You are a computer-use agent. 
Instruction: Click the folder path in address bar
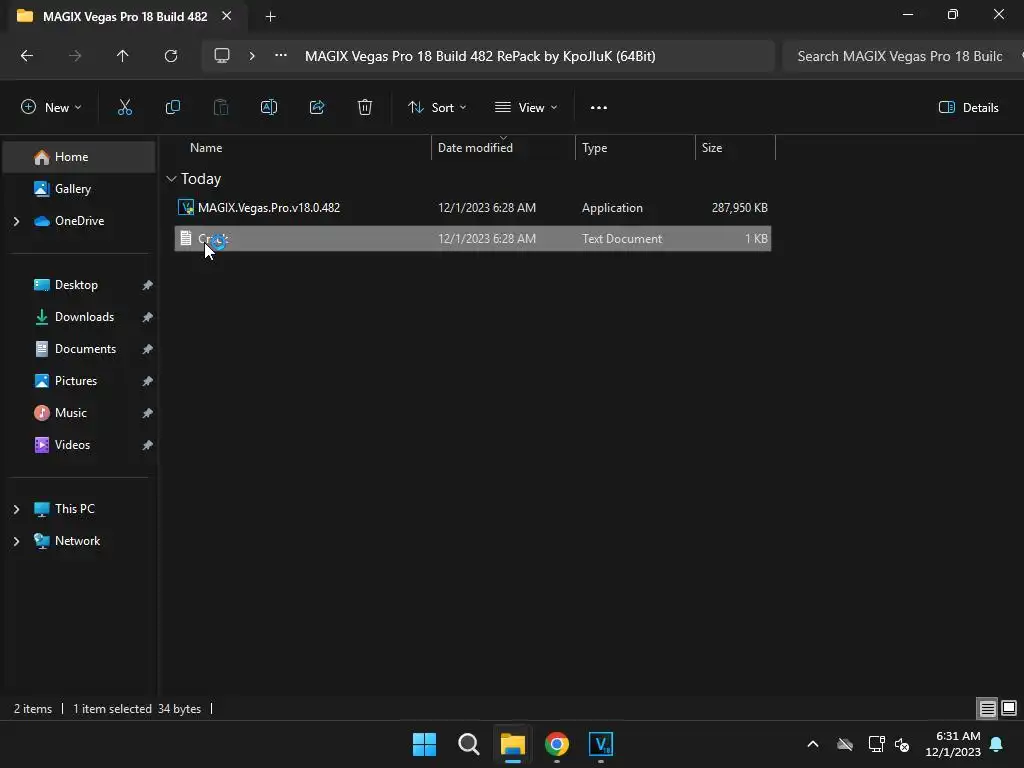coord(480,56)
